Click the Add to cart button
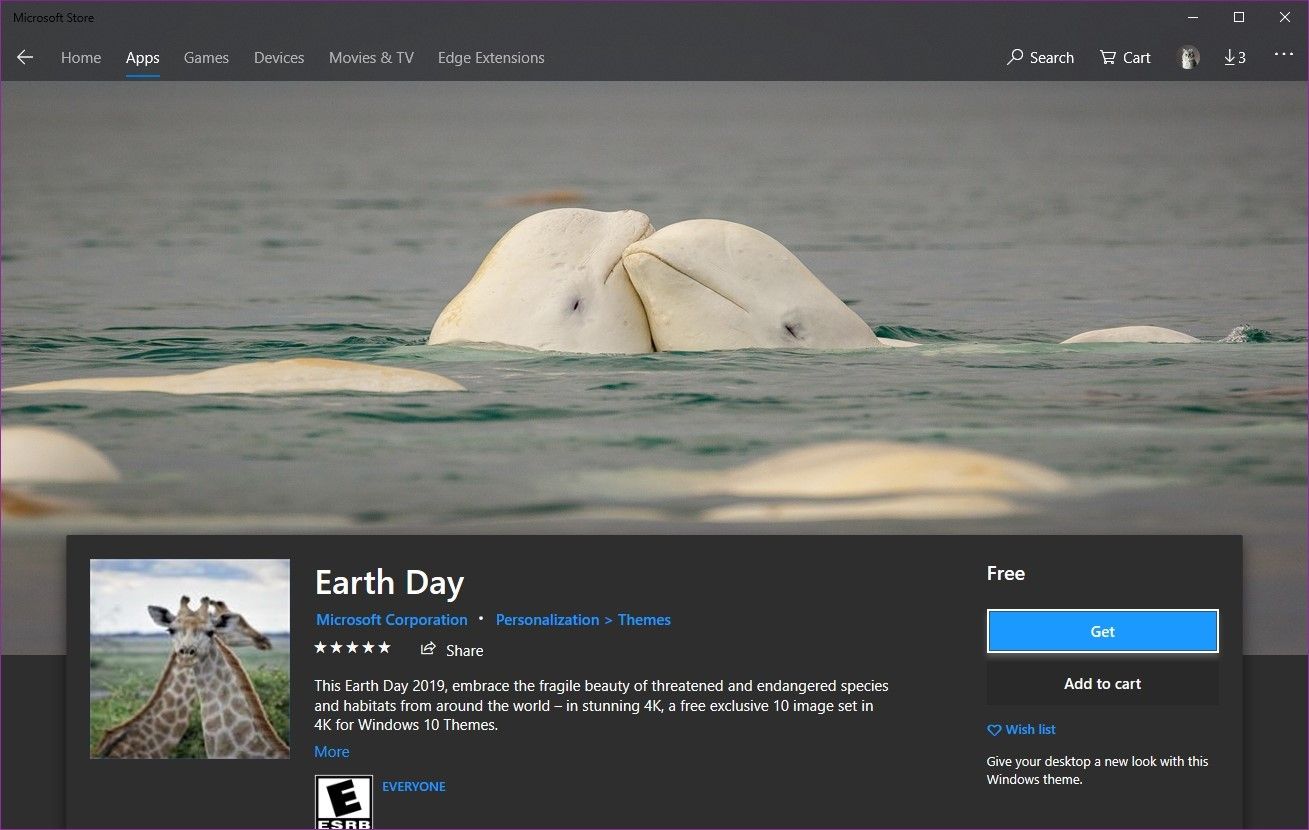This screenshot has height=830, width=1309. pos(1102,684)
